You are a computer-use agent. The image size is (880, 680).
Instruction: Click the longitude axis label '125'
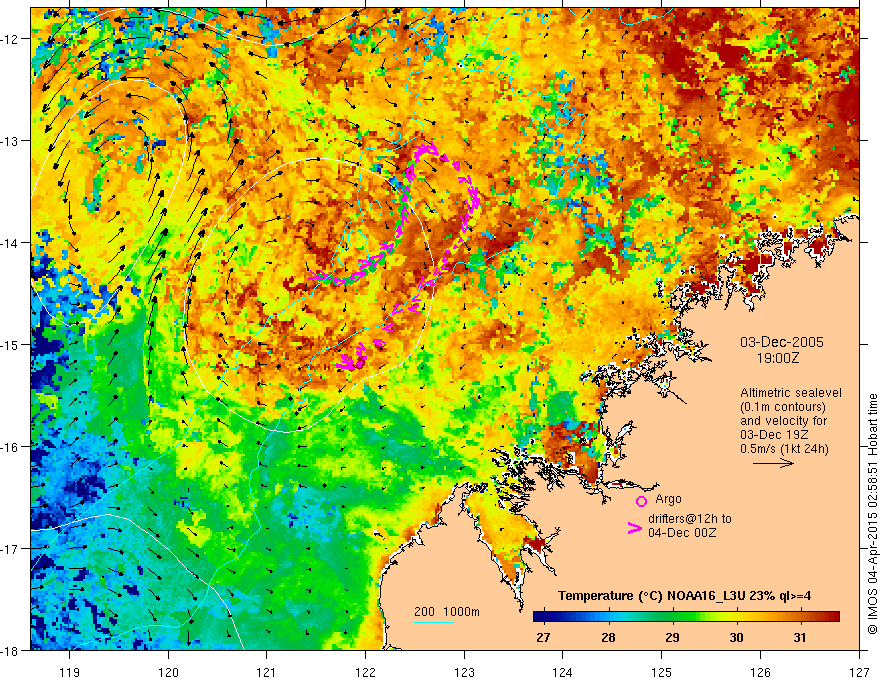(x=662, y=672)
